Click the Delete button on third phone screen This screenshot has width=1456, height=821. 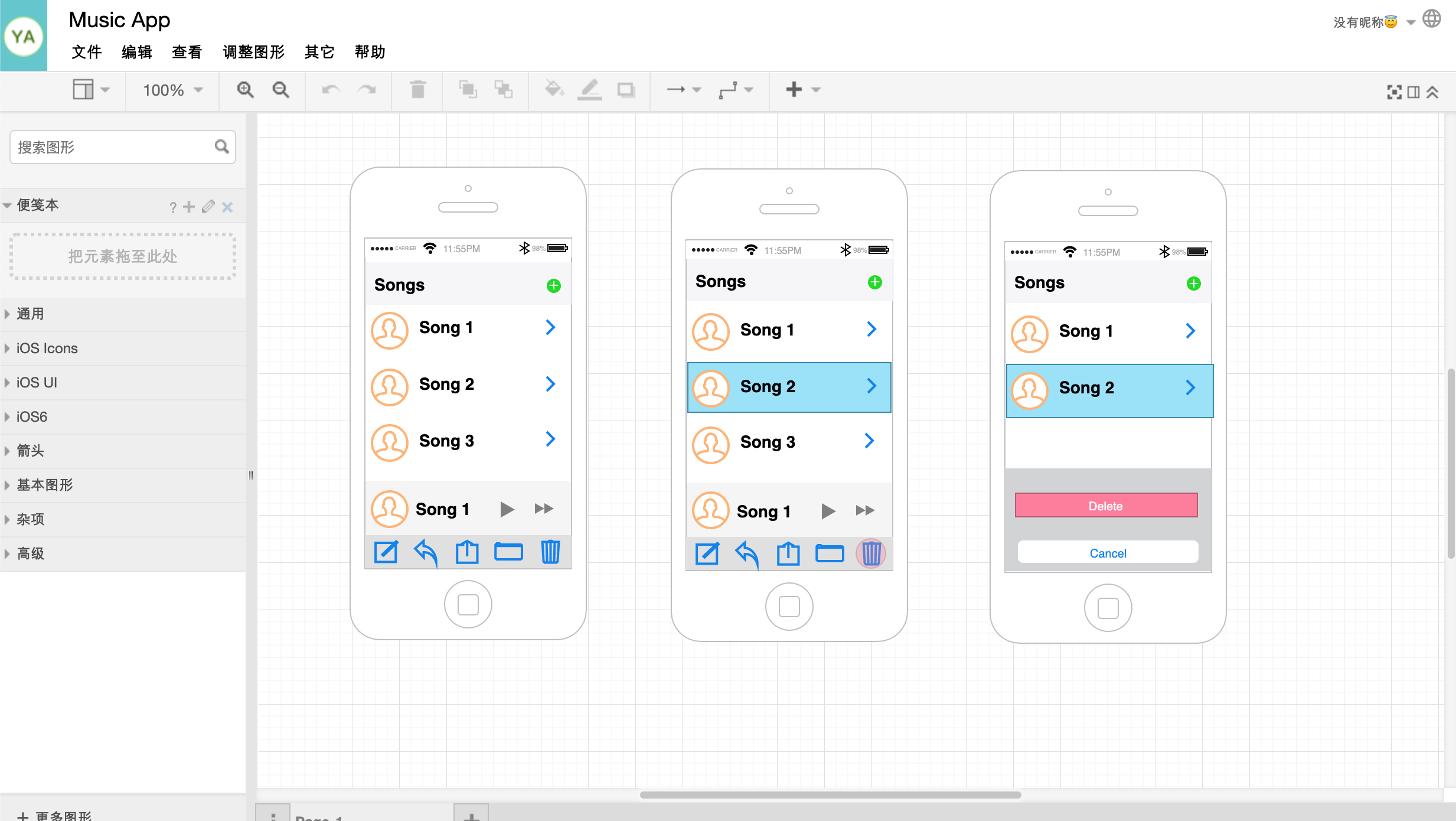1107,504
